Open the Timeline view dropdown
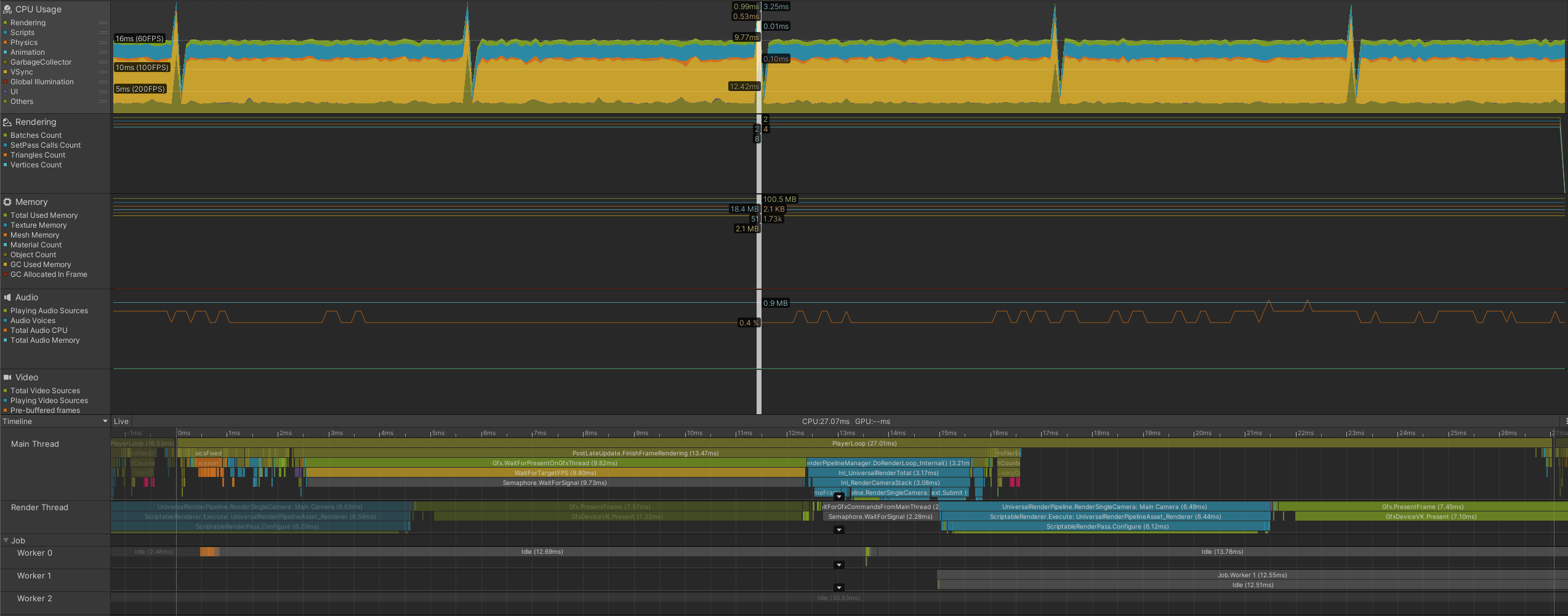Viewport: 1568px width, 616px height. [x=55, y=422]
